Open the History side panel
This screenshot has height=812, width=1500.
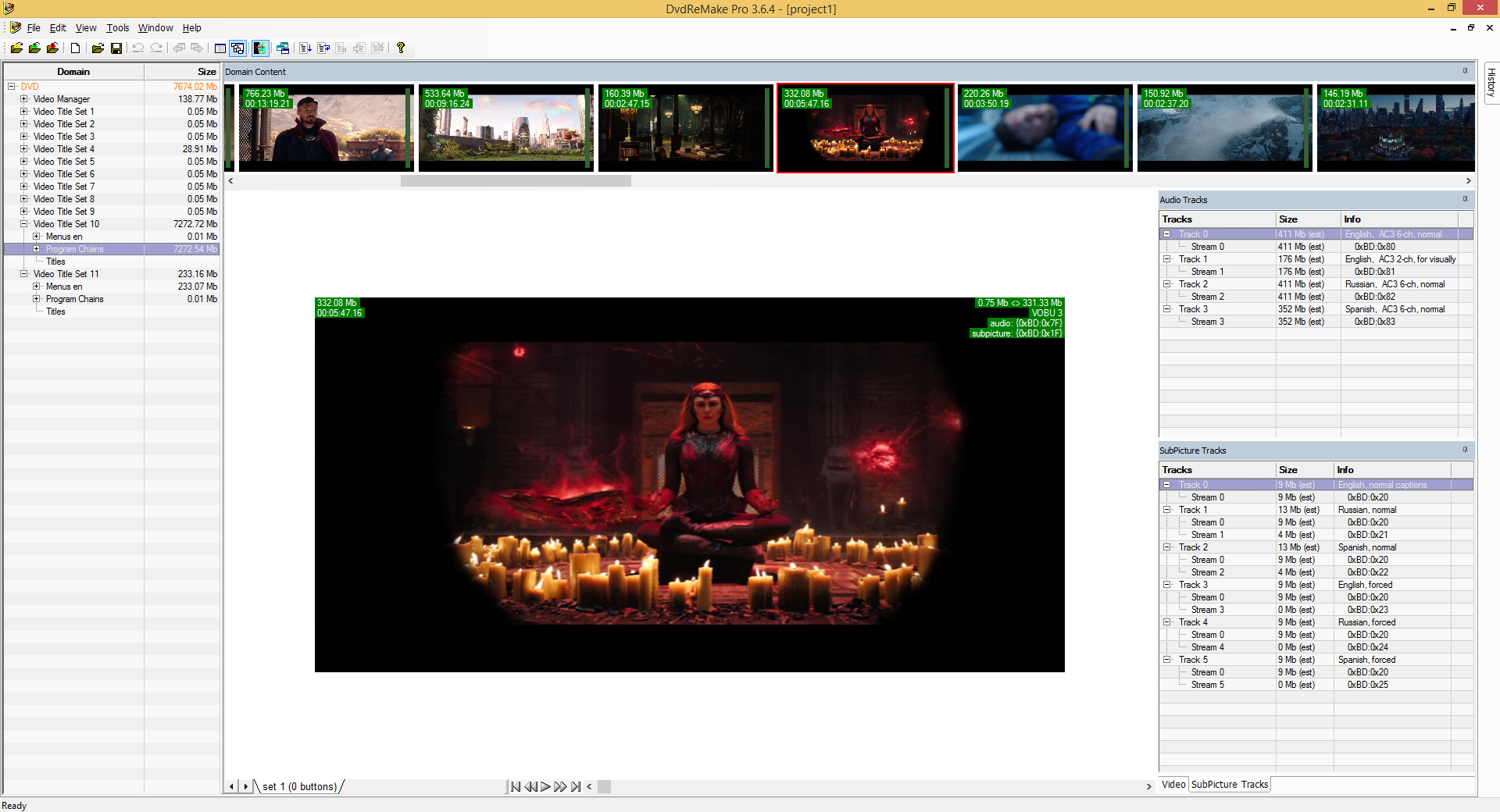(1491, 83)
